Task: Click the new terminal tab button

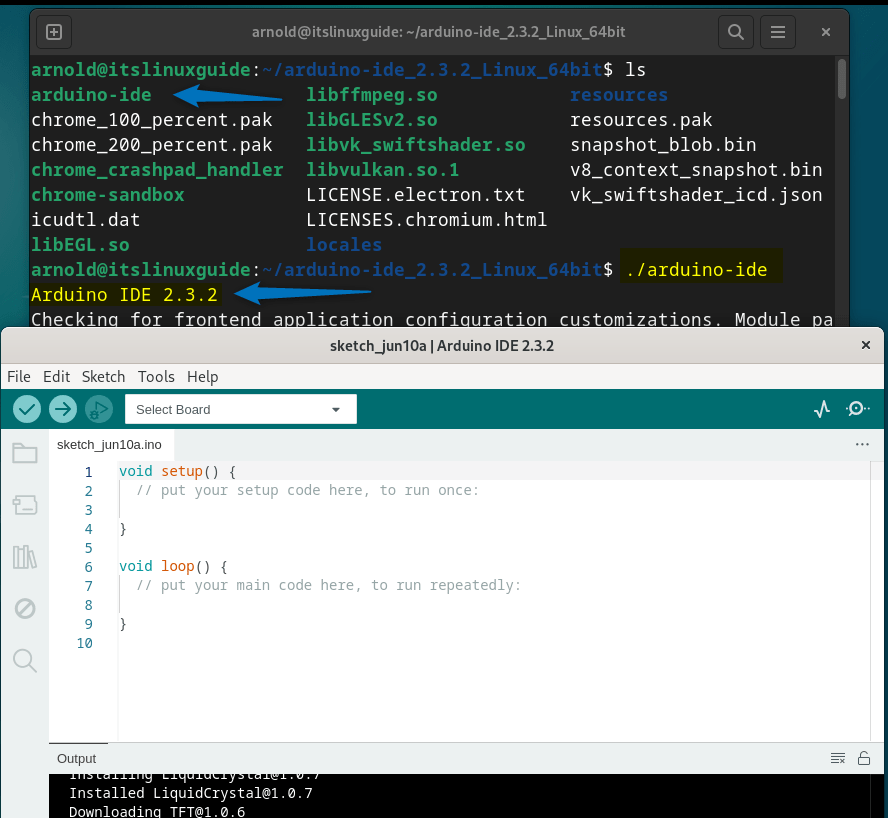Action: 53,31
